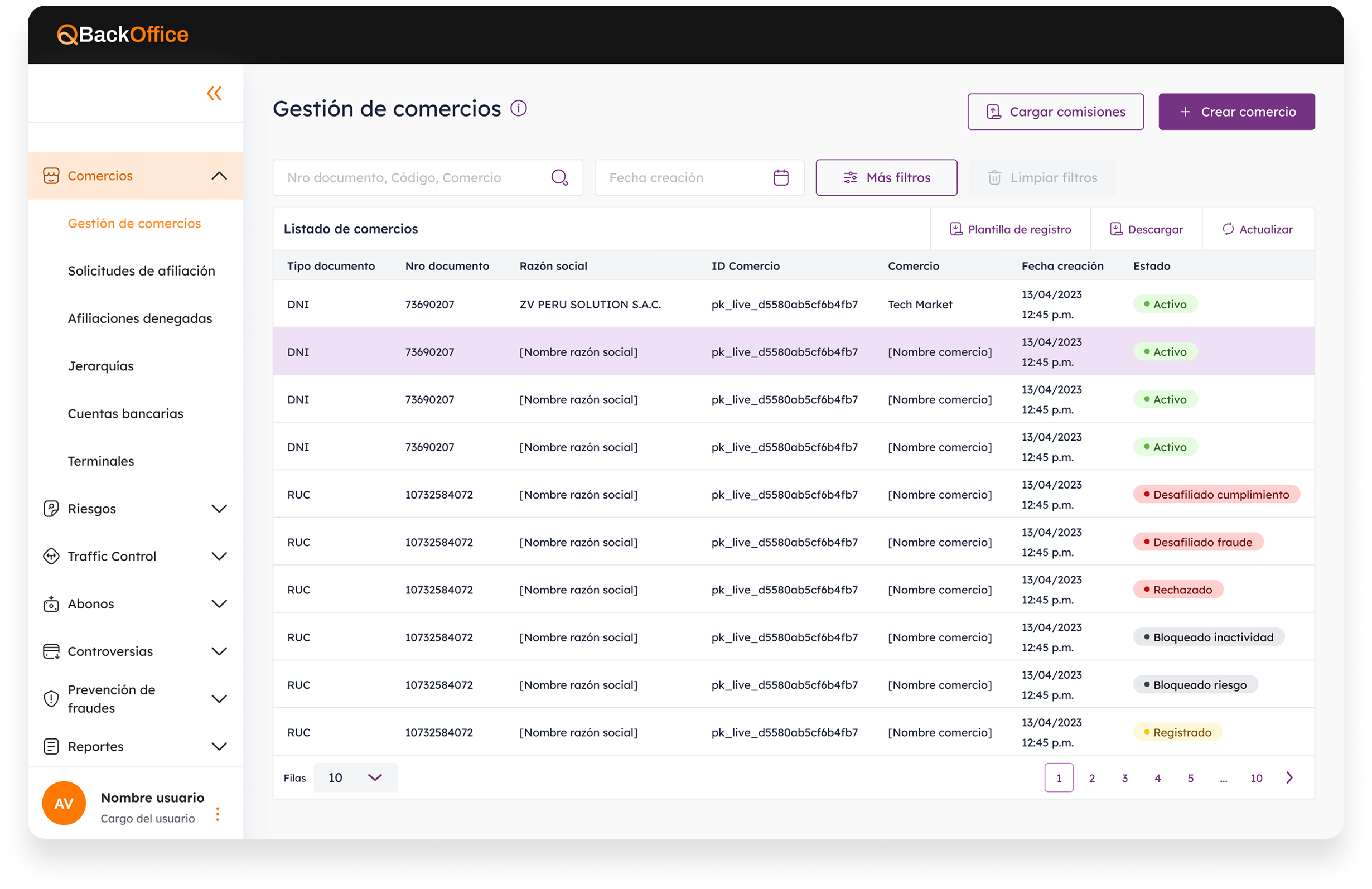Click the Plantilla de registro button
Viewport: 1372px width, 889px height.
tap(1011, 229)
